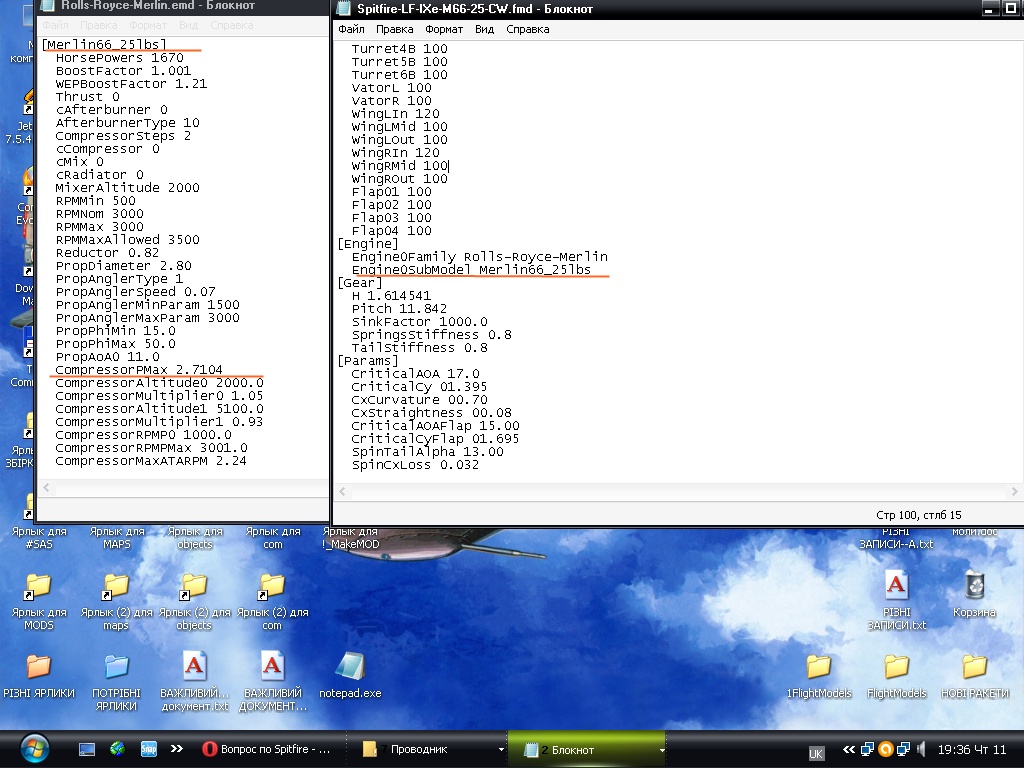Switch to Opera 'Вопрос по Spitfire' taskbar button
This screenshot has width=1024, height=768.
coord(266,749)
